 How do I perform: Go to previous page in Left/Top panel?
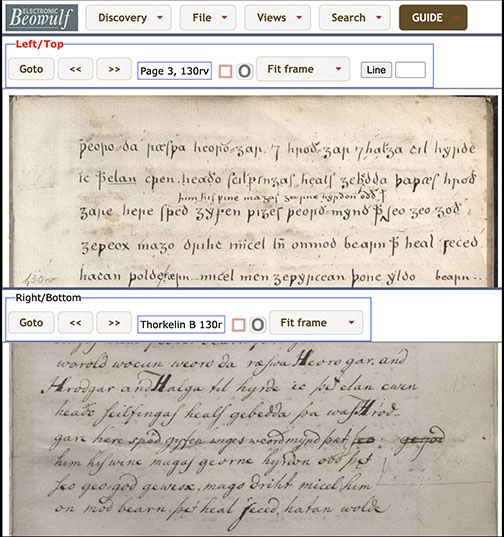coord(75,69)
